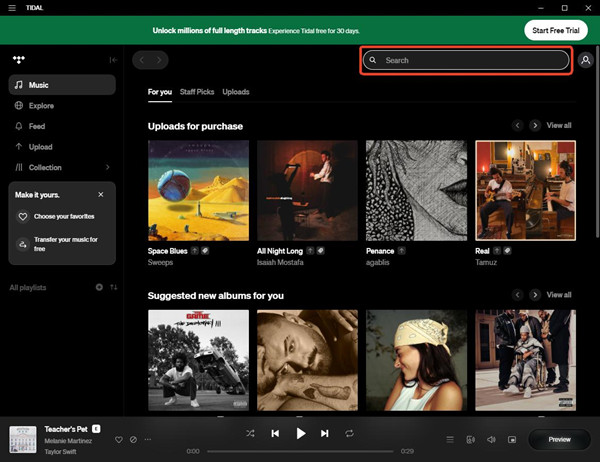
Task: Click the playback progress bar
Action: coord(300,451)
